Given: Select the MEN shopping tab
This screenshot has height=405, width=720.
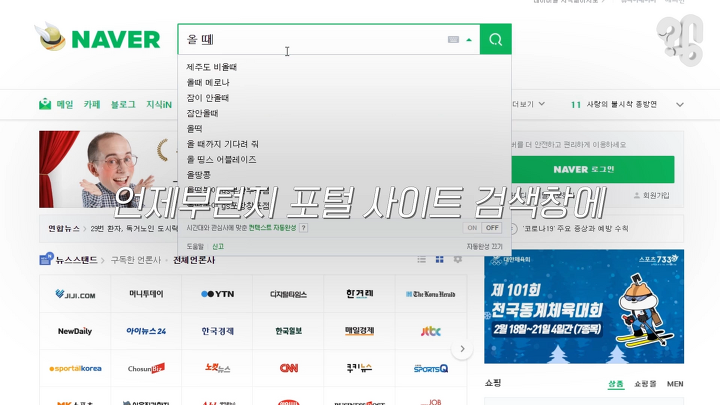Looking at the screenshot, I should click(x=675, y=384).
